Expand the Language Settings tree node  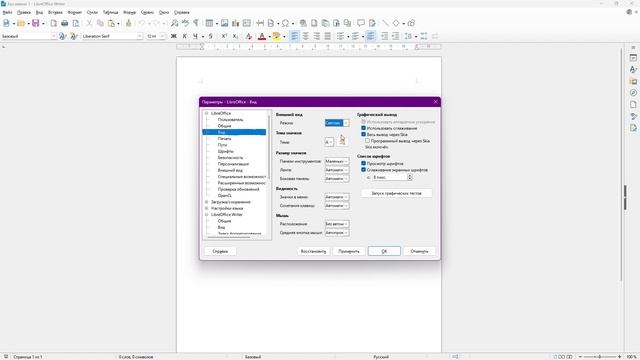[207, 208]
